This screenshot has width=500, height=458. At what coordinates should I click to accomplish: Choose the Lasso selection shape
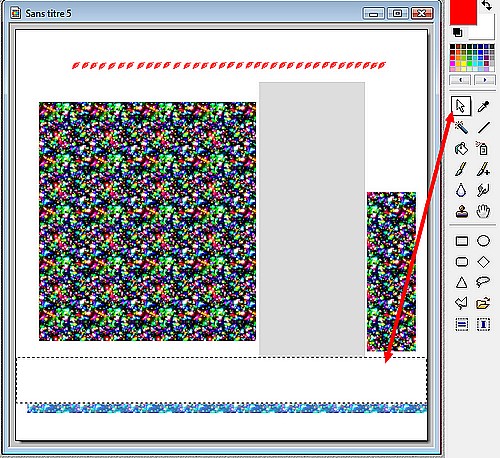click(483, 282)
